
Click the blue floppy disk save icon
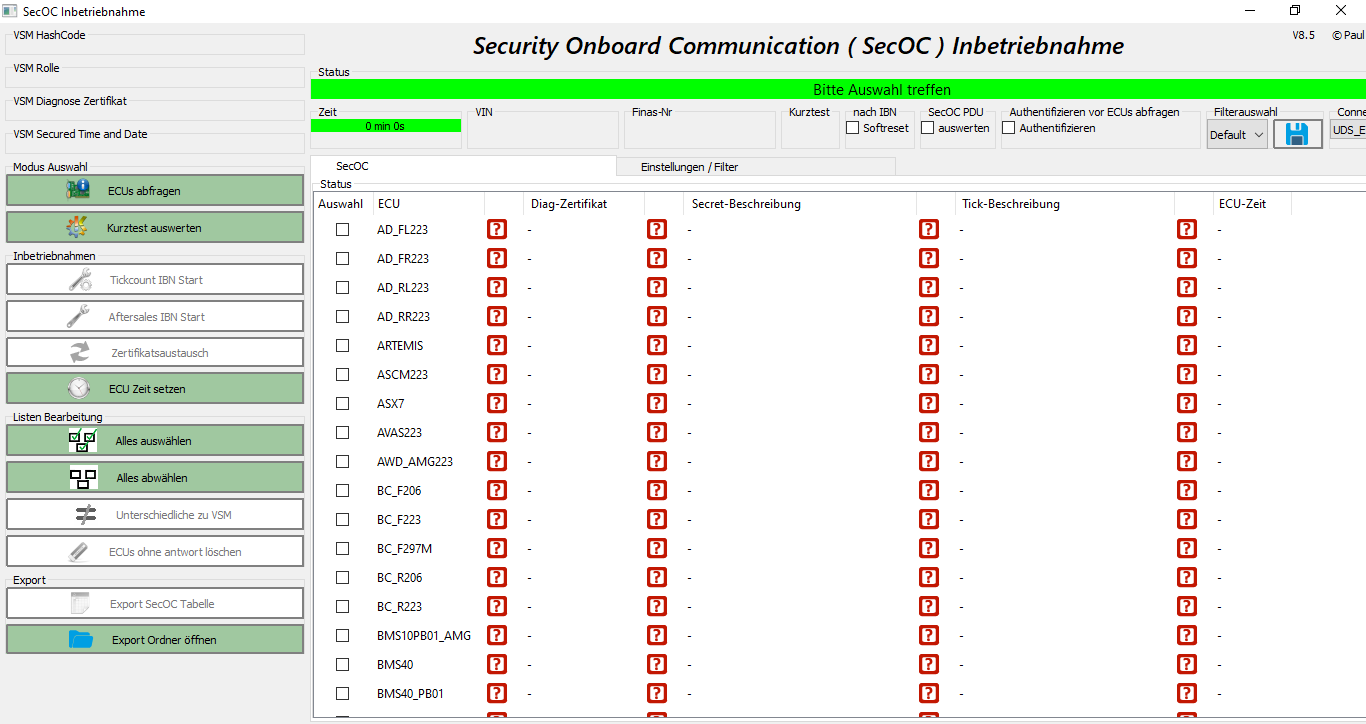(1297, 134)
